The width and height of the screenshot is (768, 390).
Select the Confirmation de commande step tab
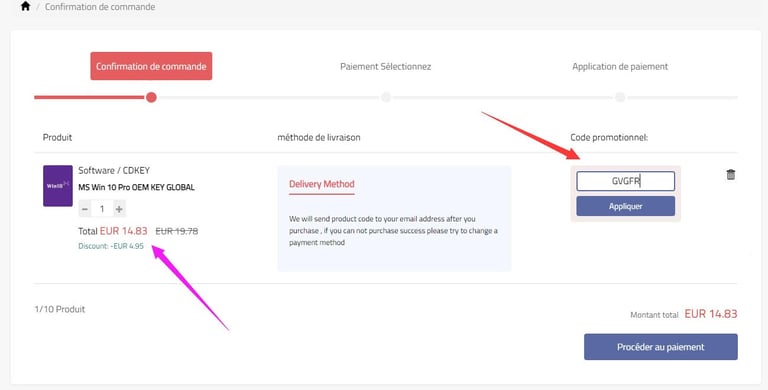coord(151,66)
